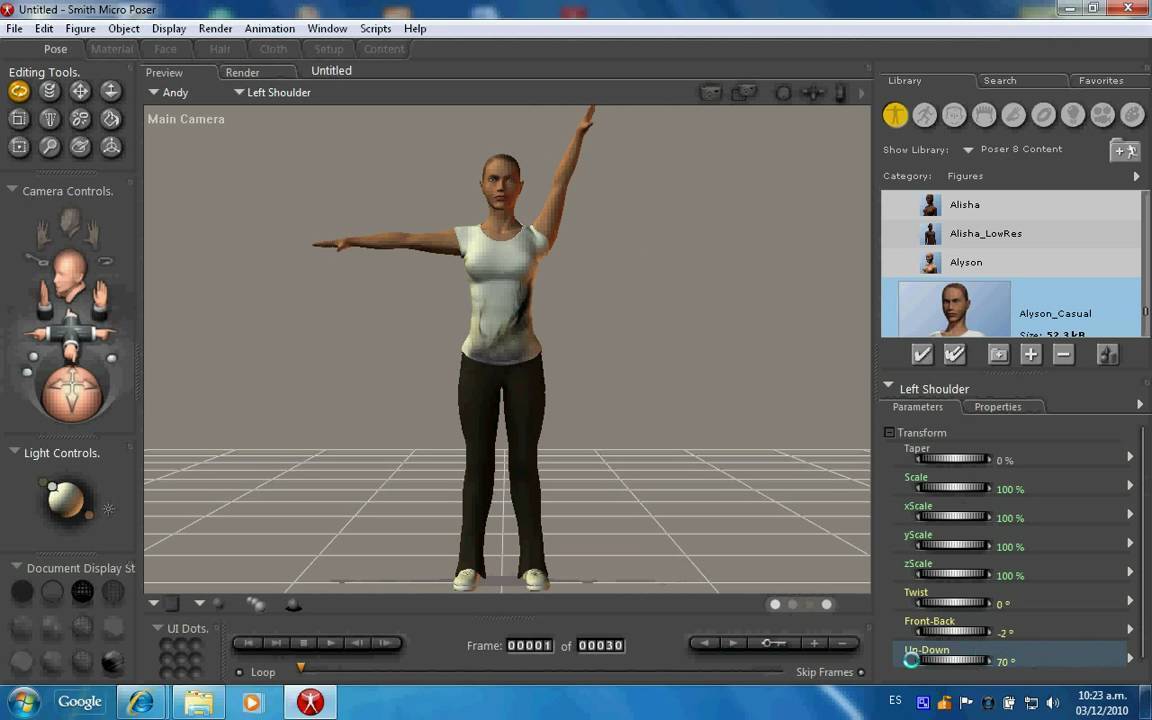Screen dimensions: 1152x720
Task: Open the Andy figure selection dropdown
Action: point(167,92)
